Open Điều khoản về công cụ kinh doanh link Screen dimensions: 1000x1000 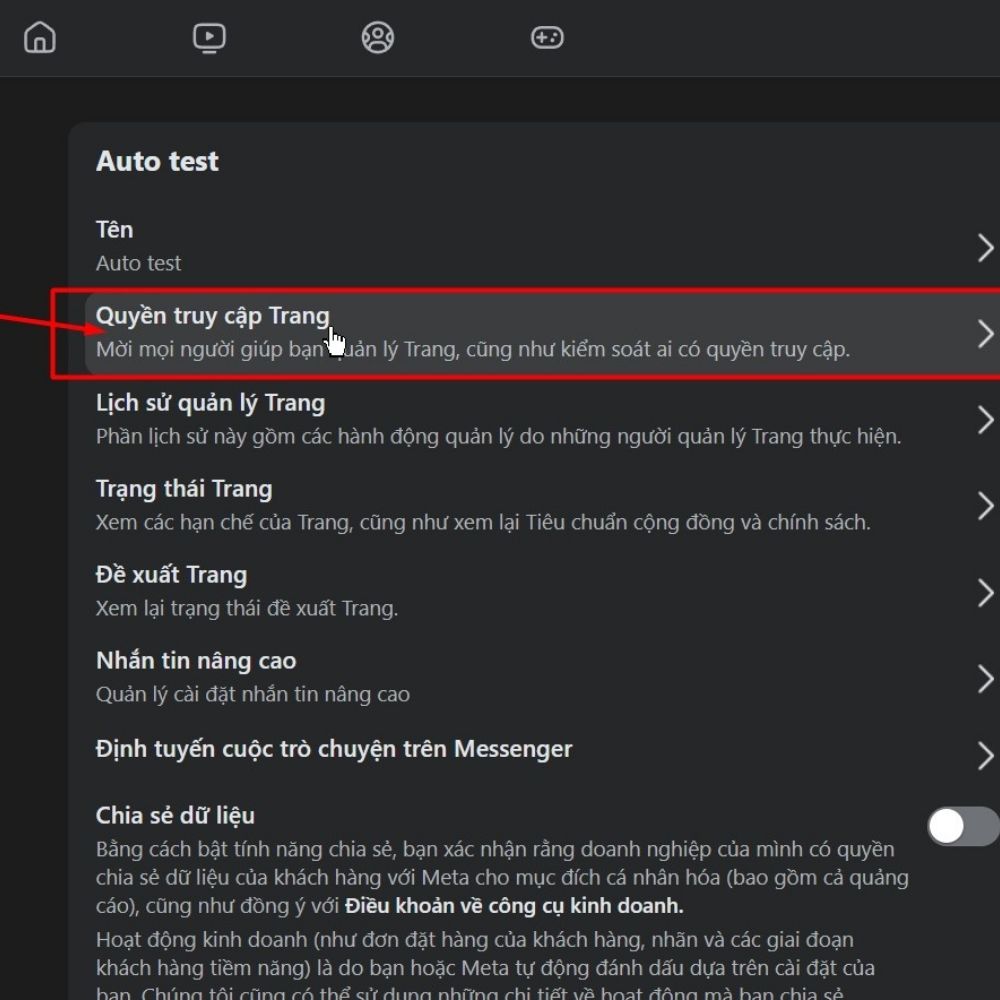[514, 907]
